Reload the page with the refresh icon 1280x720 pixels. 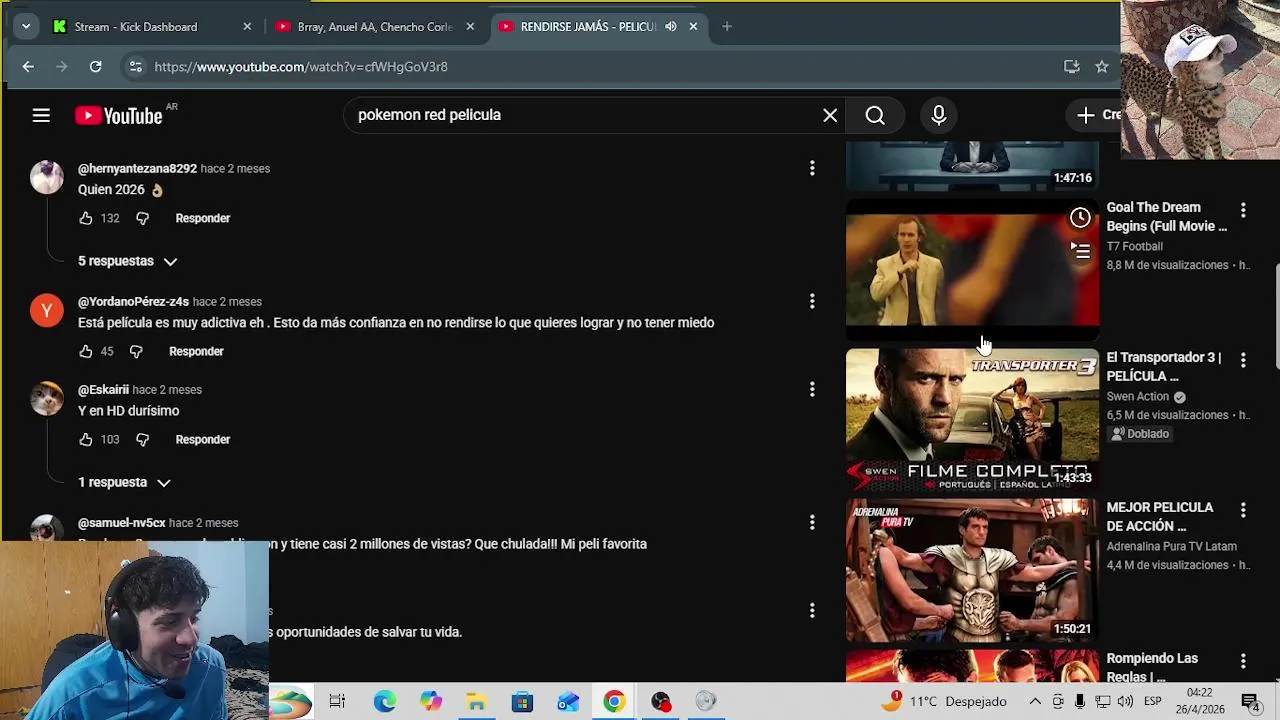(95, 66)
